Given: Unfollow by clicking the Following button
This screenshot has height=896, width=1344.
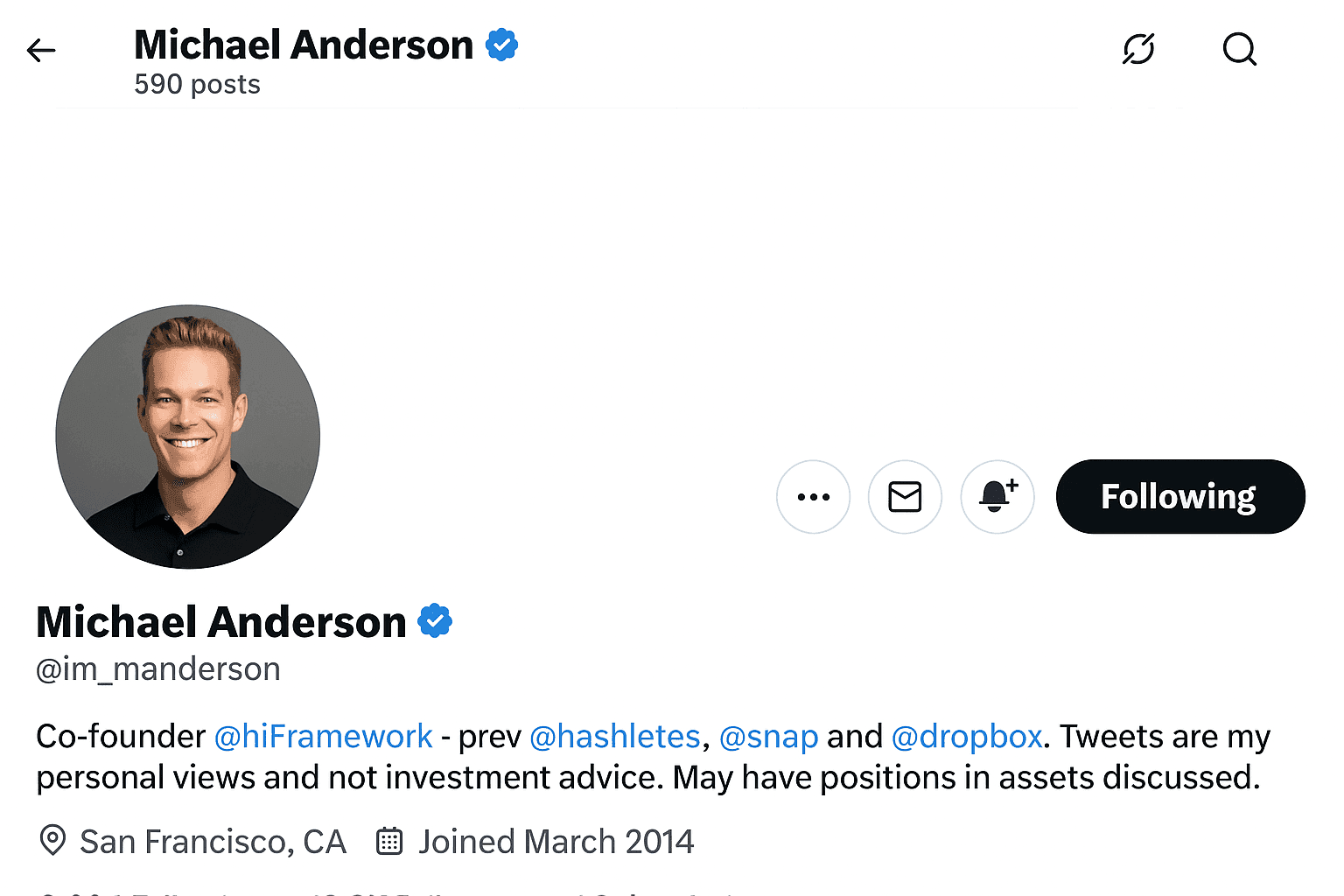Looking at the screenshot, I should click(x=1179, y=497).
